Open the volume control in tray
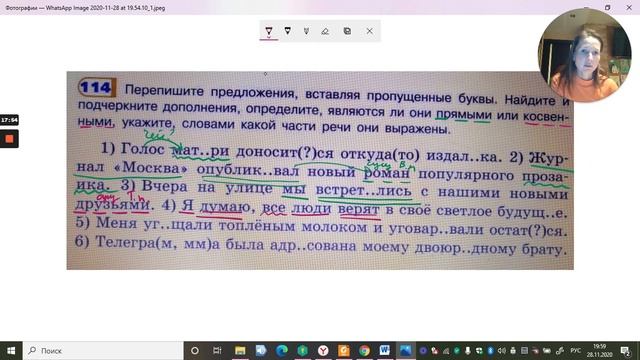Viewport: 640px width, 360px height. pyautogui.click(x=502, y=351)
